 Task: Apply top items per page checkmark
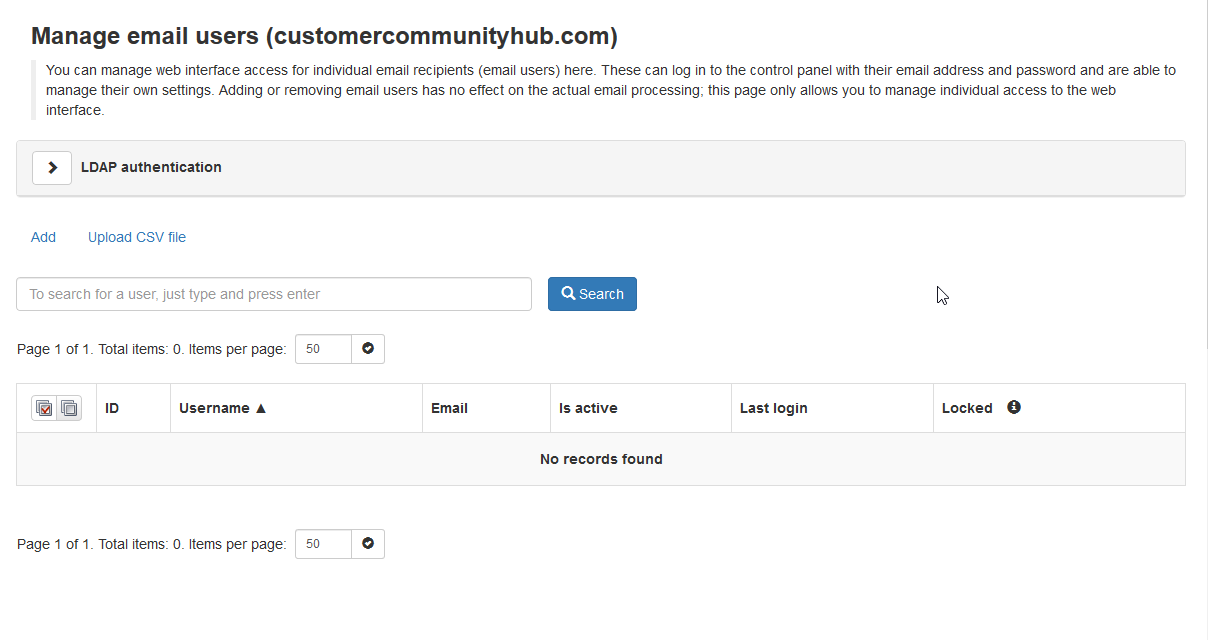click(368, 349)
